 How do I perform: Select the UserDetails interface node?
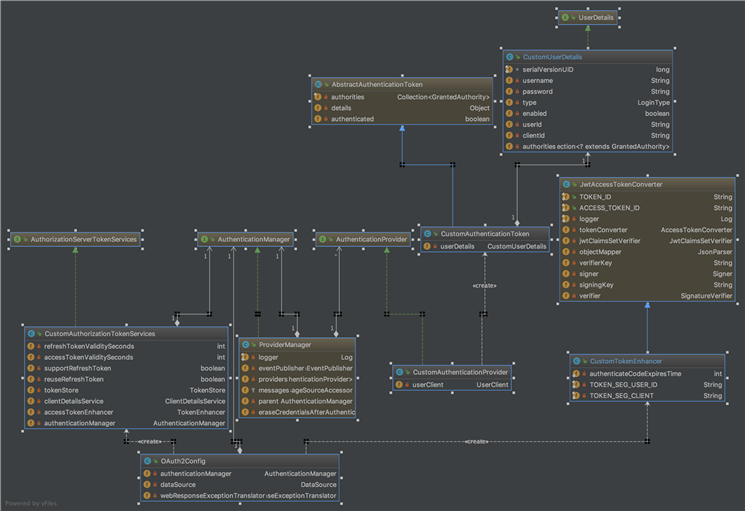tap(588, 18)
